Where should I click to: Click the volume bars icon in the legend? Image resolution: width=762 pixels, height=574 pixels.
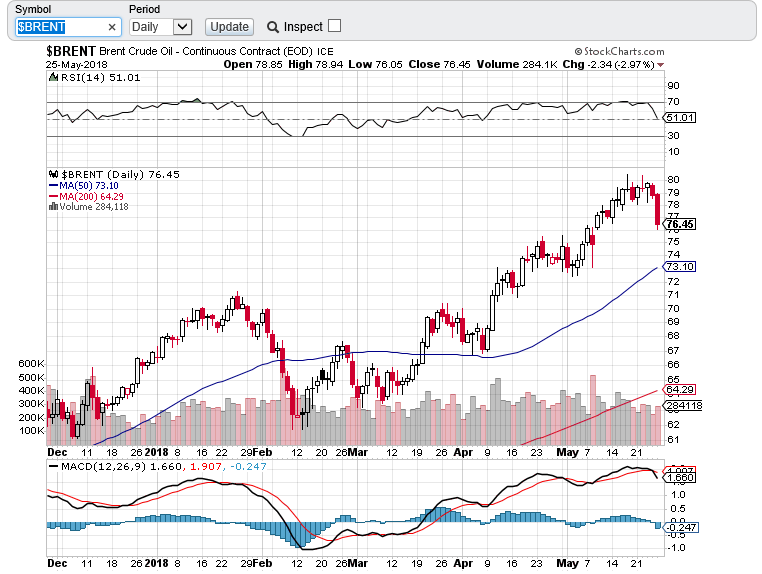(x=53, y=207)
